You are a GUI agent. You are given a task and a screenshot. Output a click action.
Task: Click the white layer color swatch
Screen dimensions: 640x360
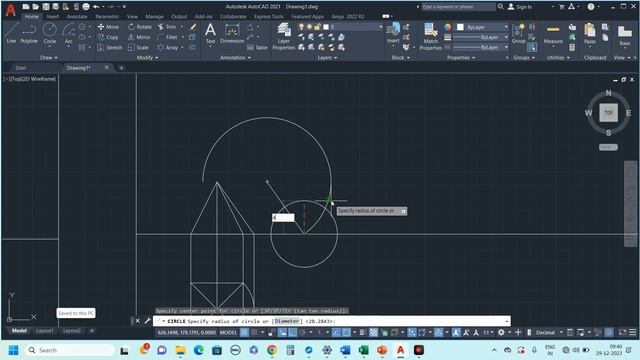tap(326, 27)
